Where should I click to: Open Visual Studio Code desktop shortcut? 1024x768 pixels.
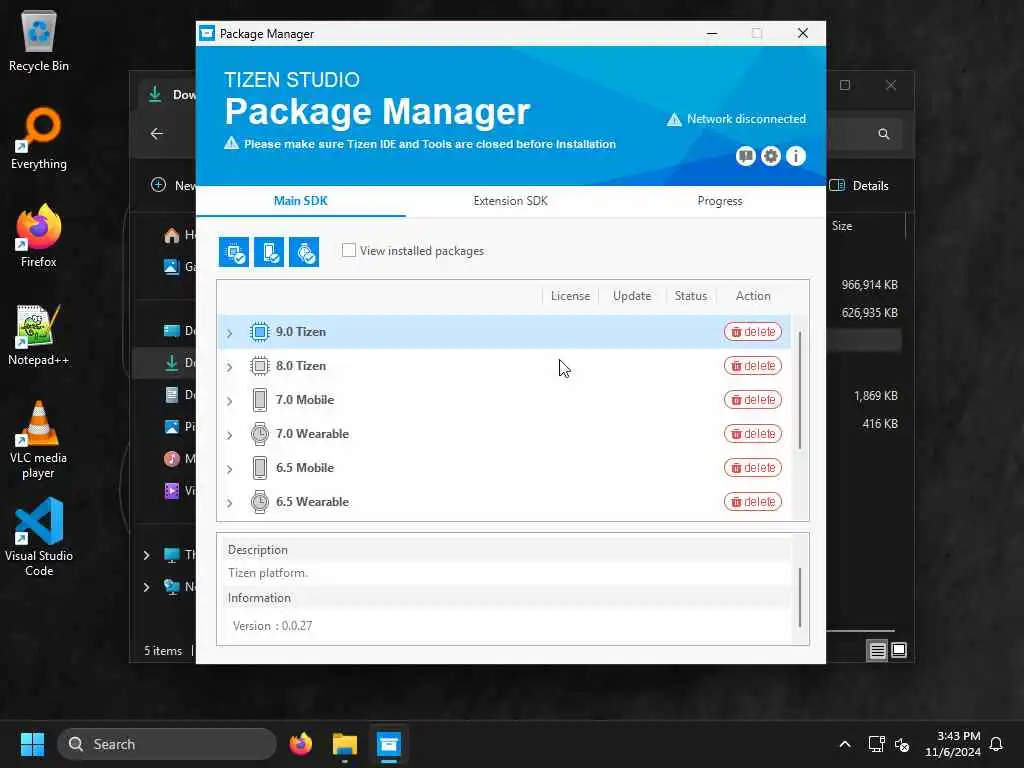(39, 537)
